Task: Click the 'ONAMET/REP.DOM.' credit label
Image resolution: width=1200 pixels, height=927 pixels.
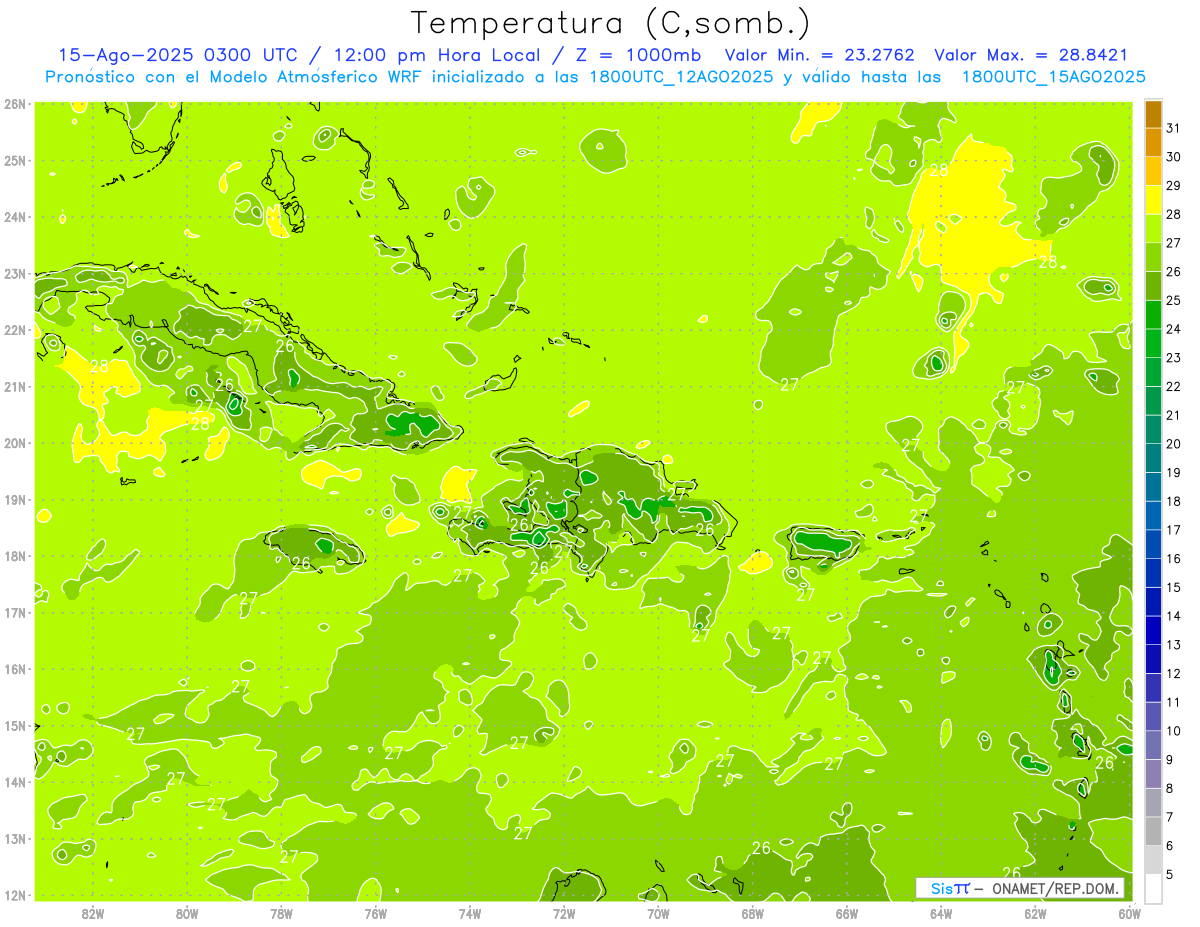Action: point(1056,888)
